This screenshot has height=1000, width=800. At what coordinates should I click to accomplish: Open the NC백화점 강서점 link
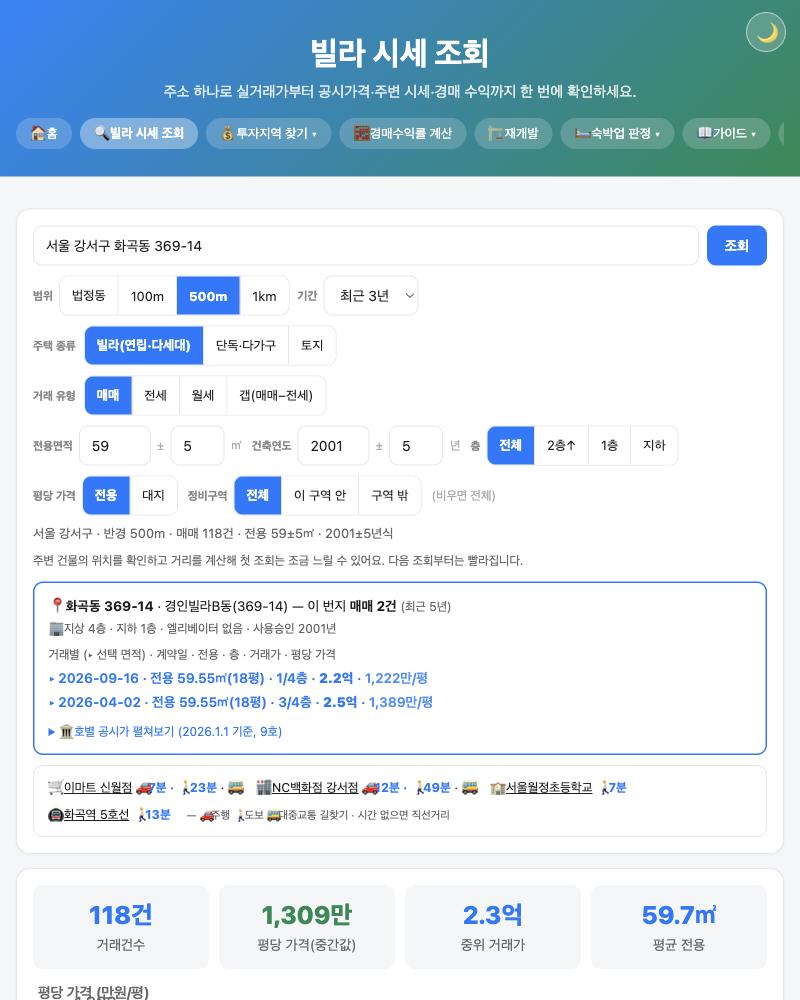point(315,788)
